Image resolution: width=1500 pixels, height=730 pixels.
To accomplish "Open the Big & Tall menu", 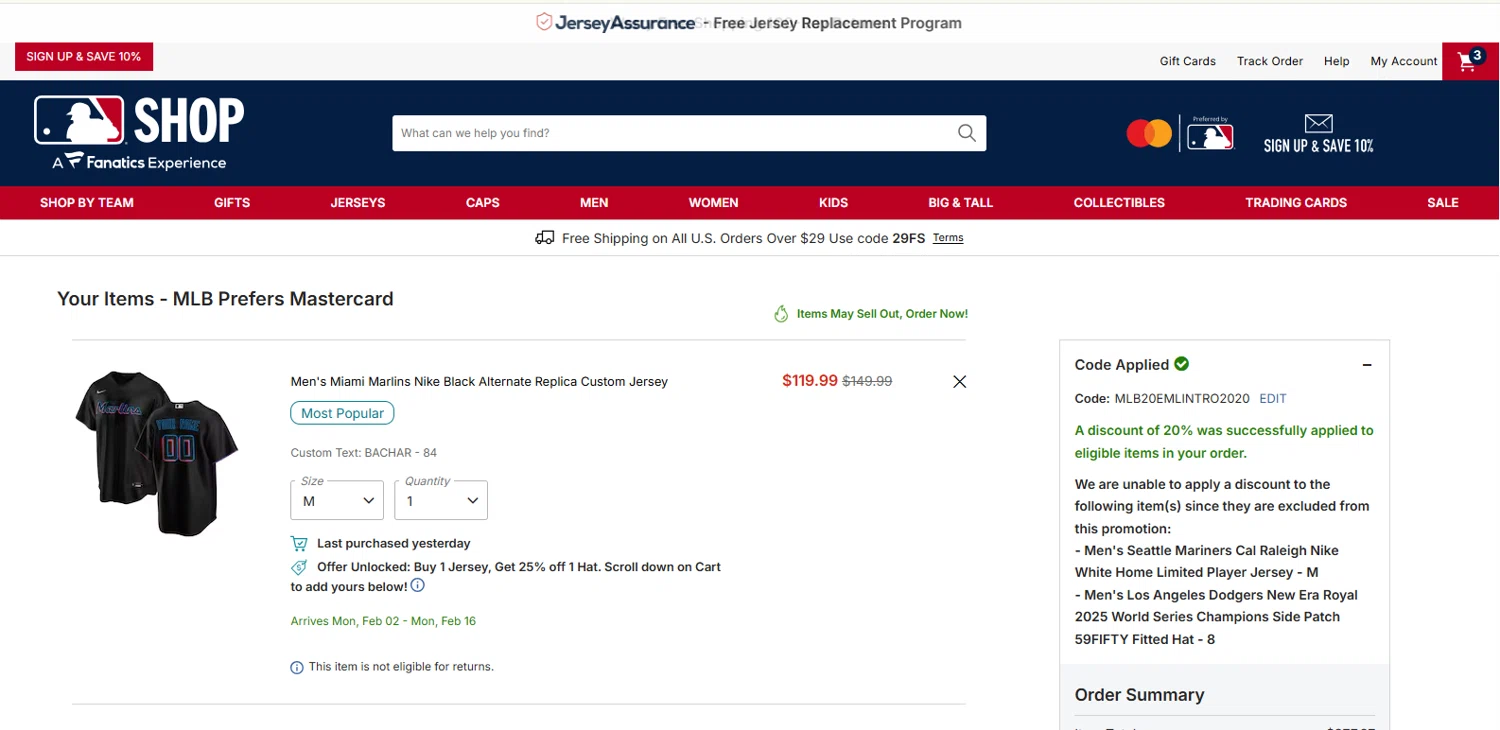I will tap(961, 202).
